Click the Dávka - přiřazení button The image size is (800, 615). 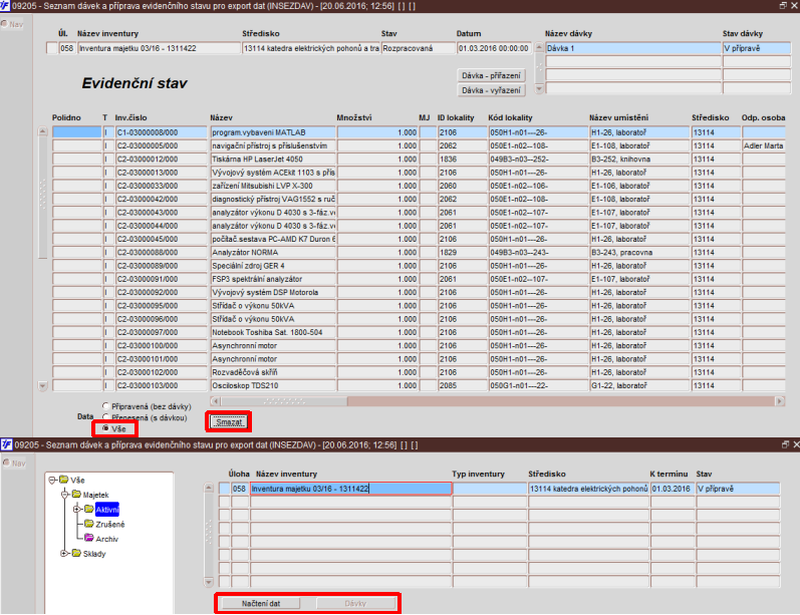[491, 76]
